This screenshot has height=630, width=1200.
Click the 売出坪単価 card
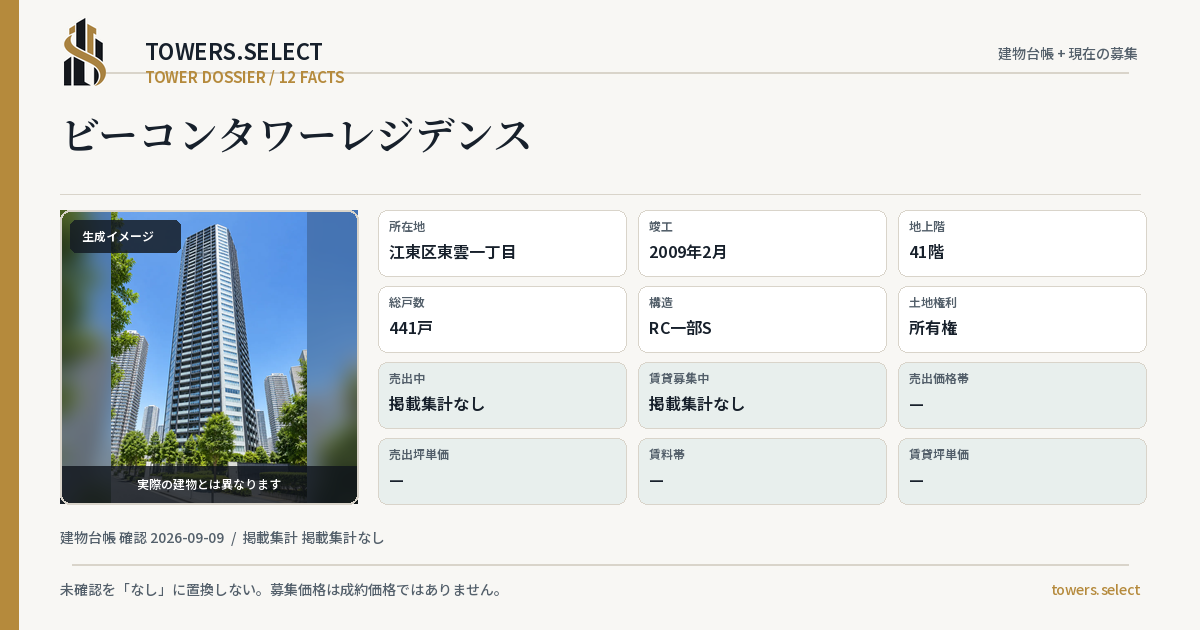pos(502,471)
